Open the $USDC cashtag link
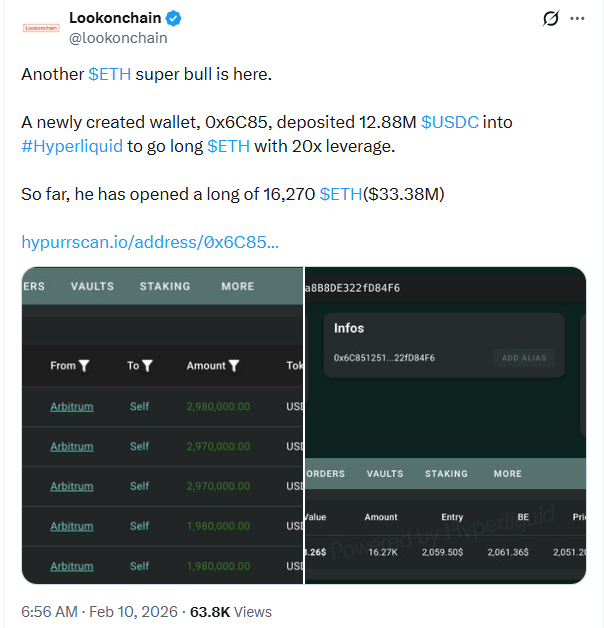Screen dimensions: 604x628 click(x=450, y=122)
